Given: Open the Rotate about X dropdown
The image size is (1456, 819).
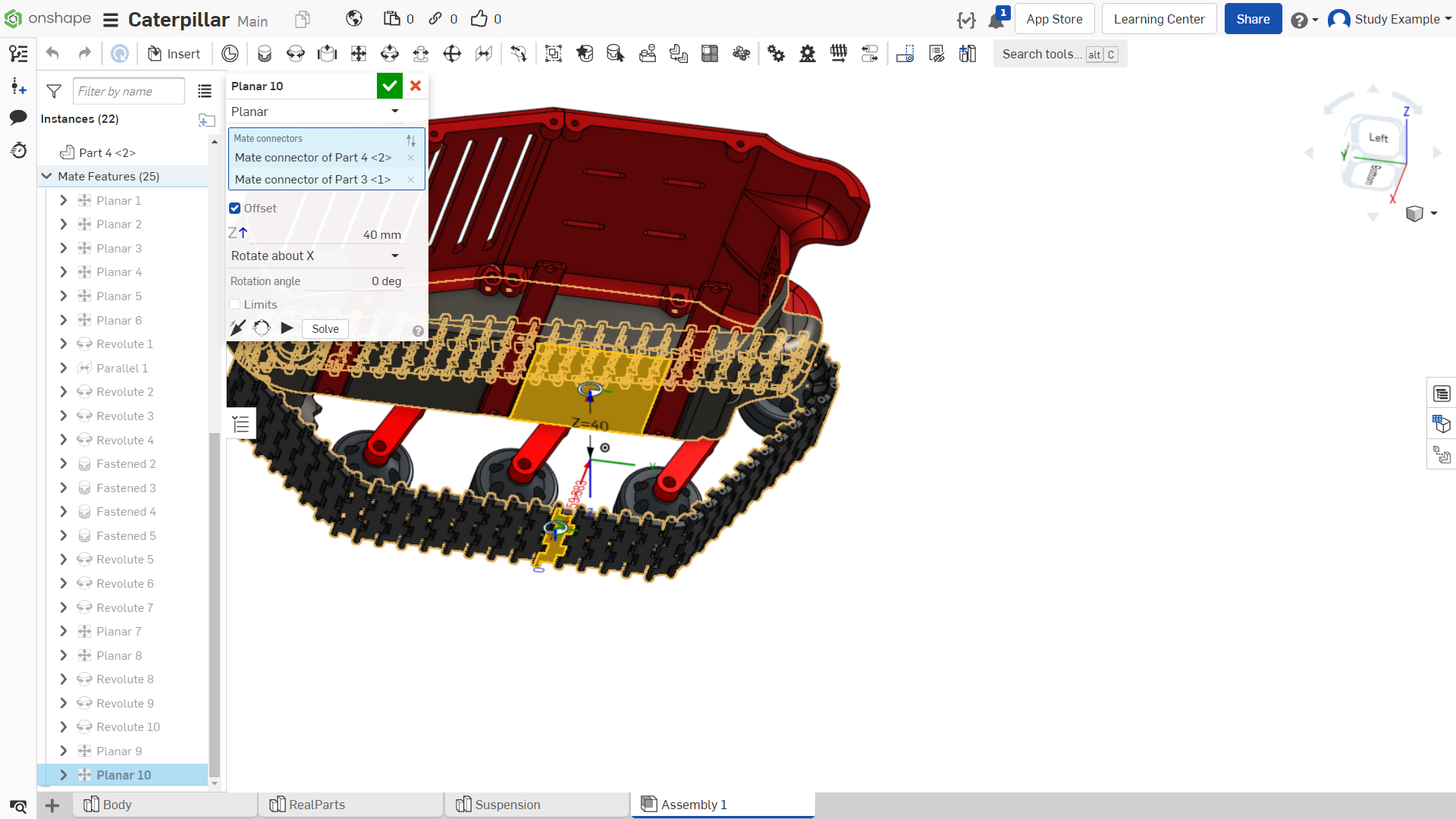Looking at the screenshot, I should point(315,256).
